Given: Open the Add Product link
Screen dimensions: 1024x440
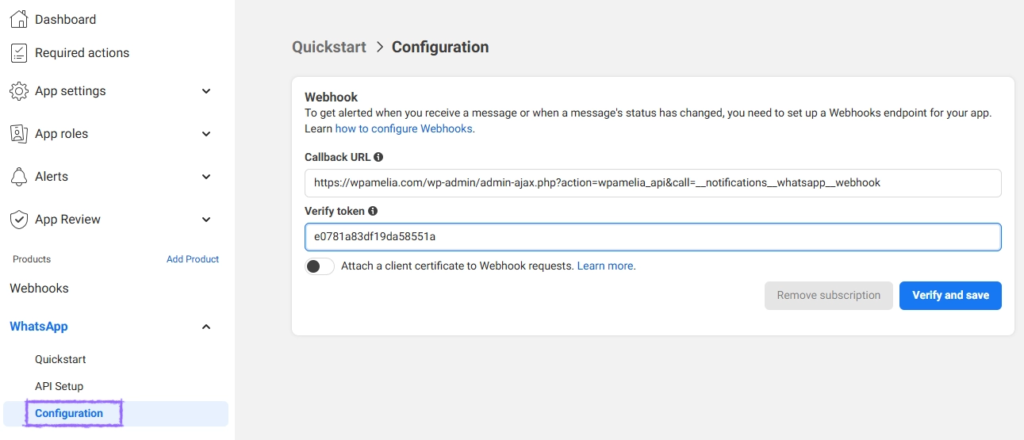Looking at the screenshot, I should point(192,259).
